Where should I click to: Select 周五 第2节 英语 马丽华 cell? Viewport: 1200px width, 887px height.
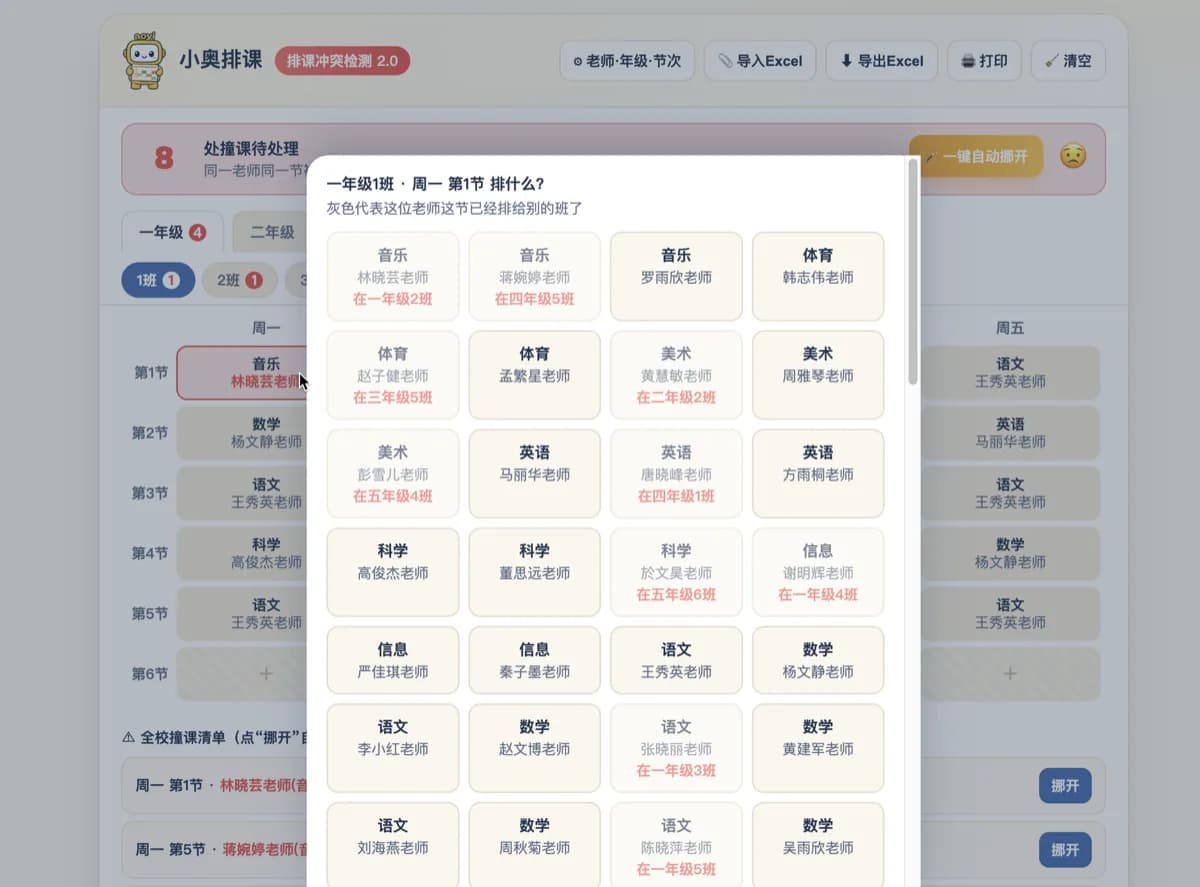pos(1010,433)
